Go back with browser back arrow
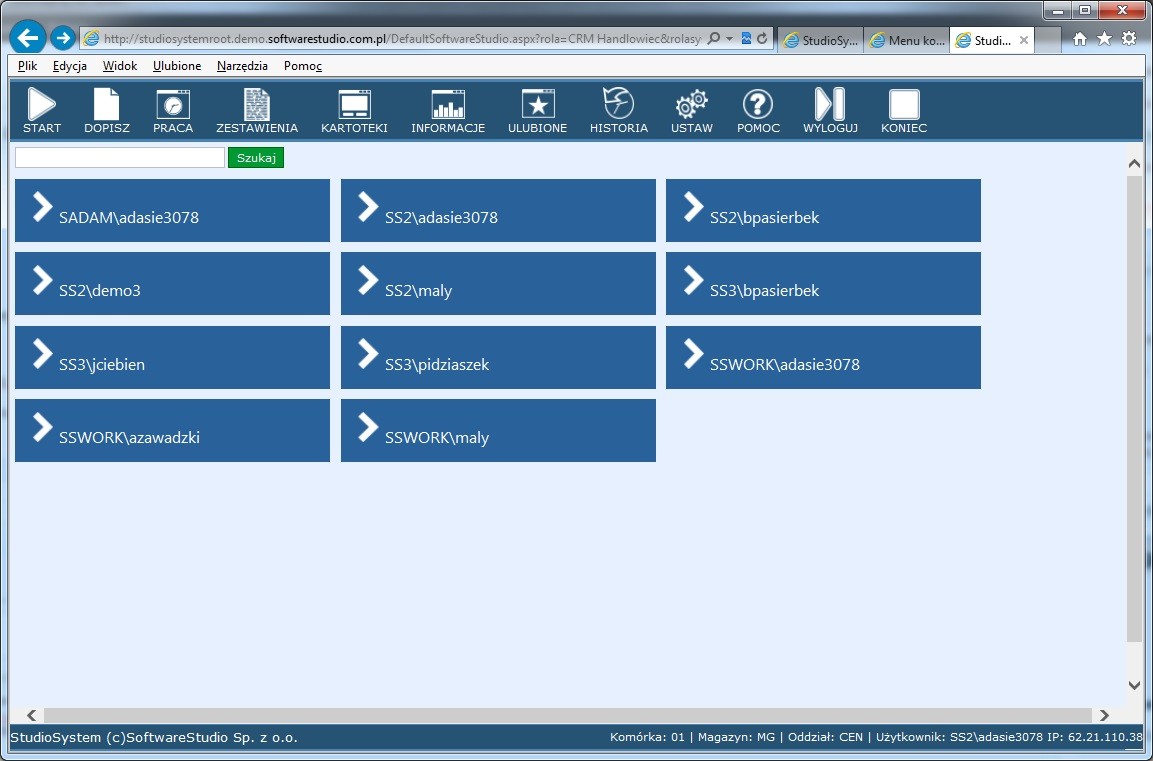The image size is (1153, 761). (28, 37)
